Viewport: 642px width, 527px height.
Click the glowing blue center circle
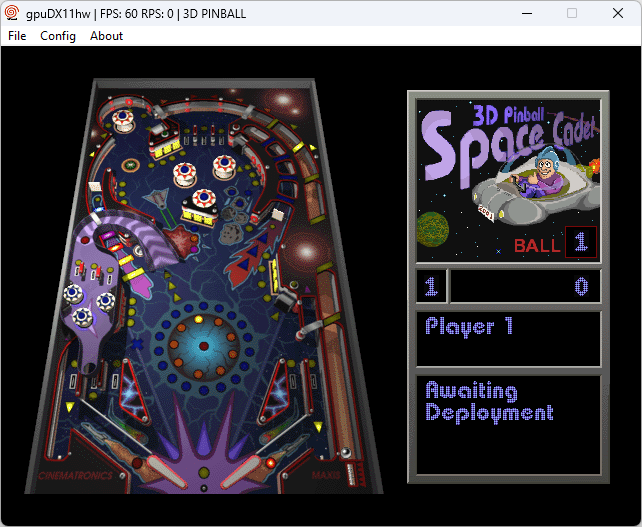click(x=203, y=345)
